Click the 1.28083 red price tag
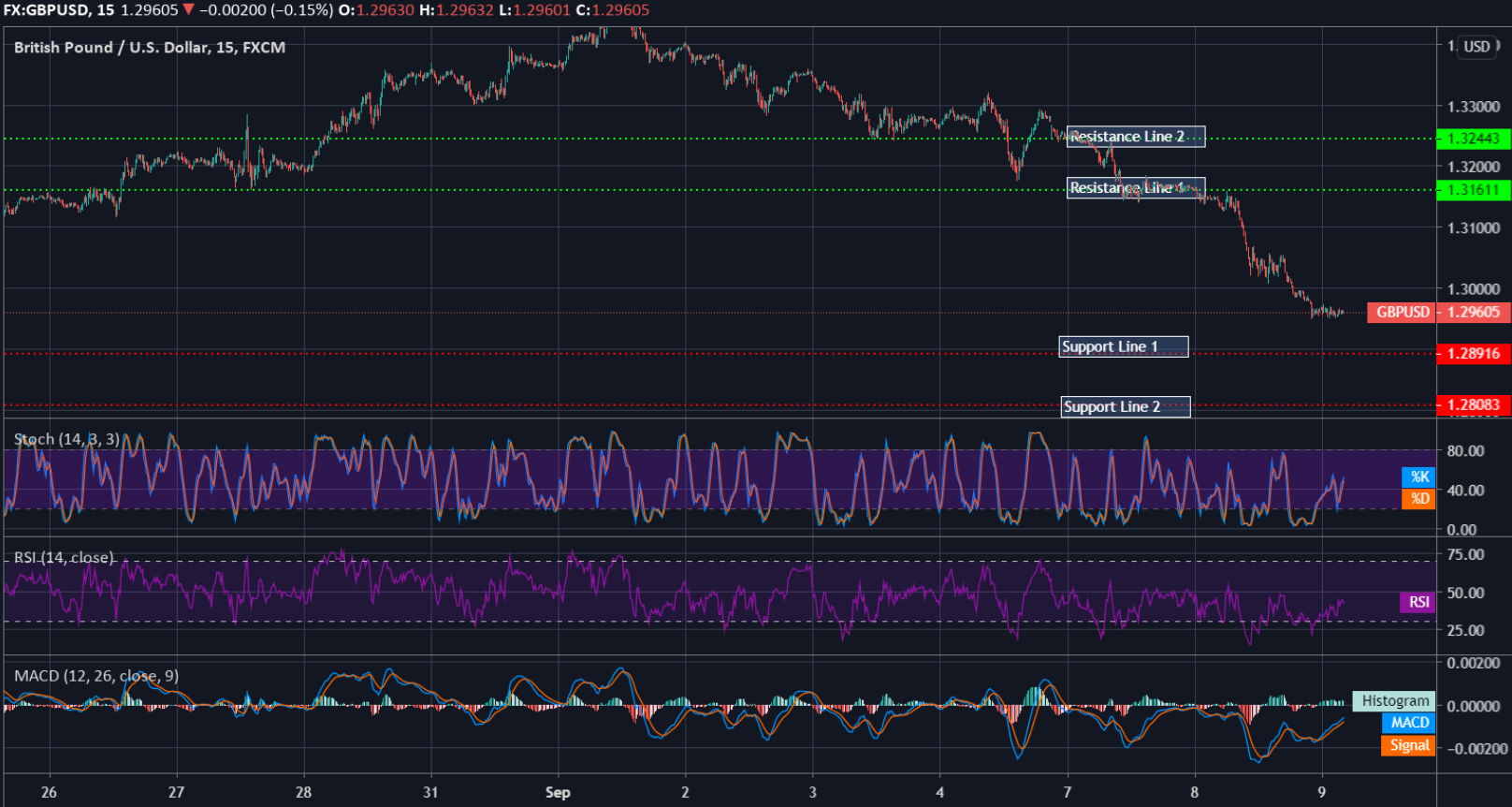This screenshot has height=807, width=1512. pos(1474,405)
